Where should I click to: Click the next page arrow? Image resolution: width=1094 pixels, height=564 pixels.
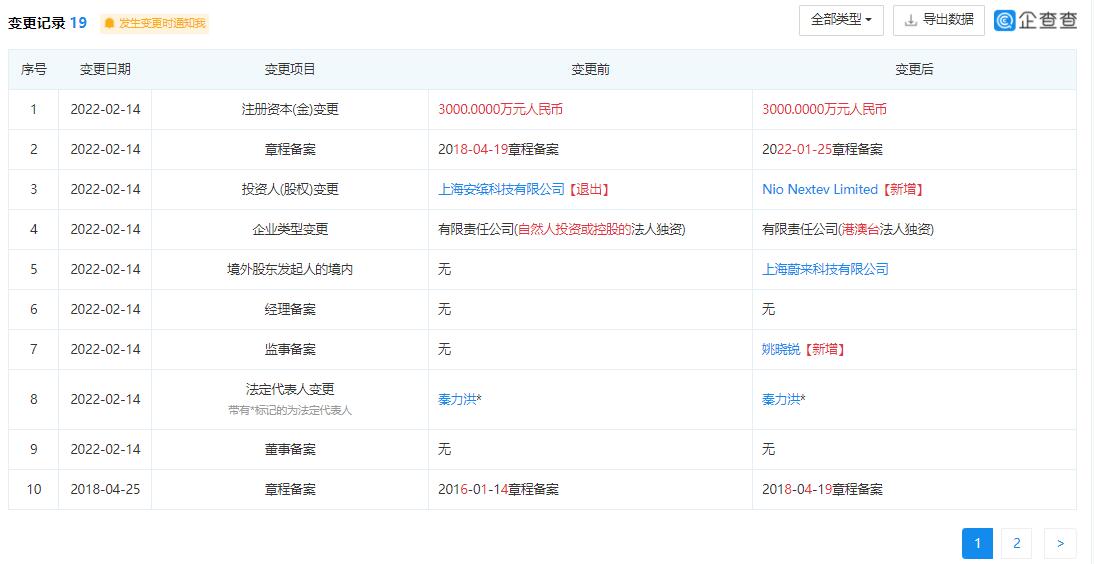(1060, 543)
